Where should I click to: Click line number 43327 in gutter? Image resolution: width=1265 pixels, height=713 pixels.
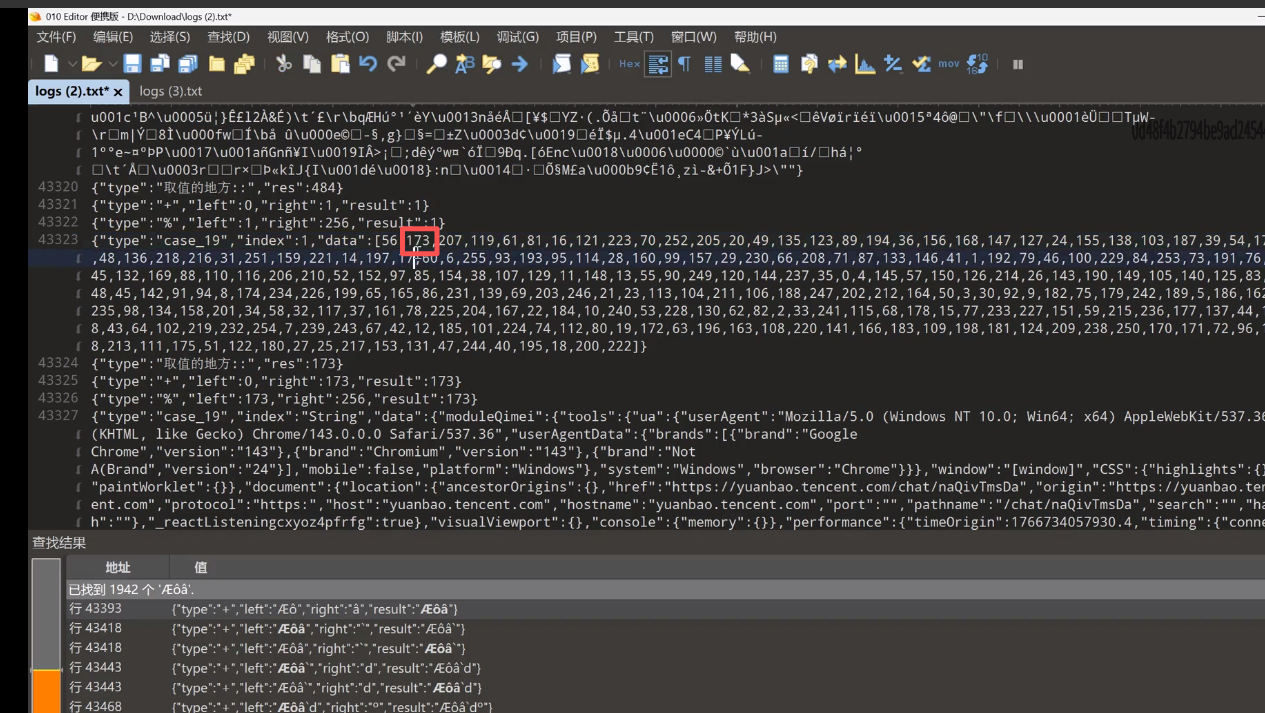(x=57, y=416)
